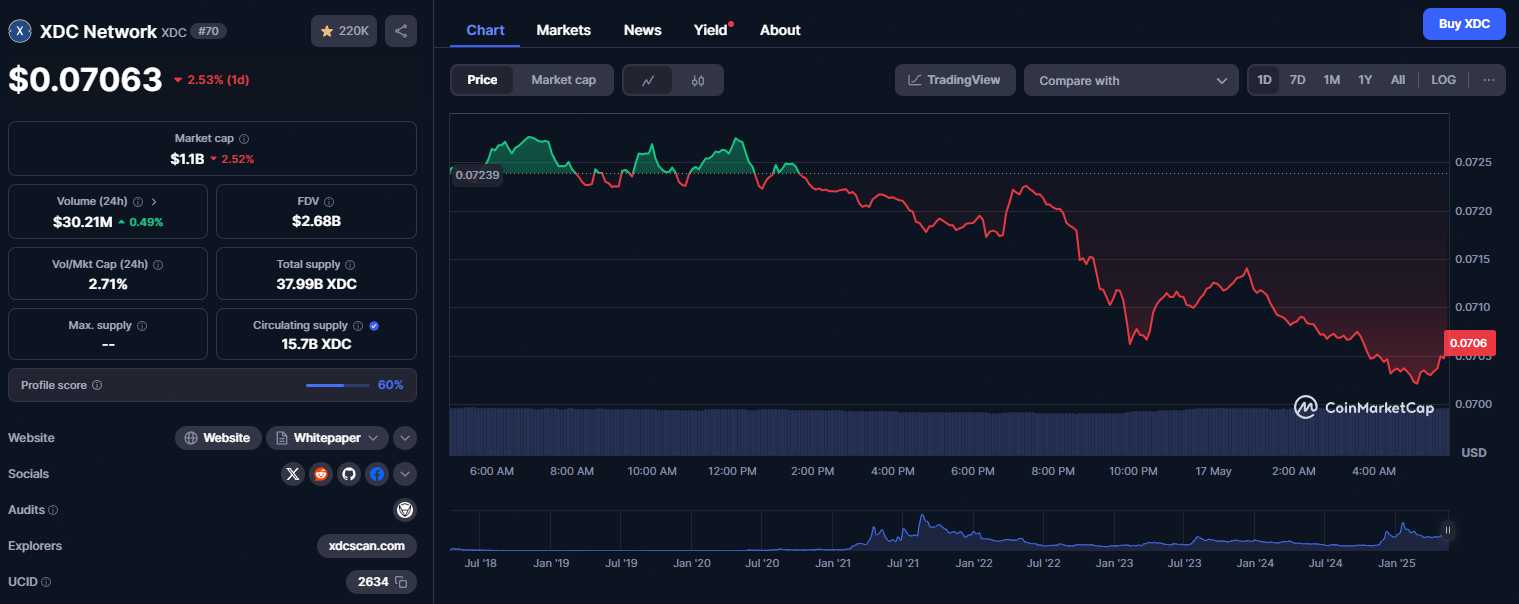Expand more website links chevron
Viewport: 1519px width, 604px height.
click(405, 438)
